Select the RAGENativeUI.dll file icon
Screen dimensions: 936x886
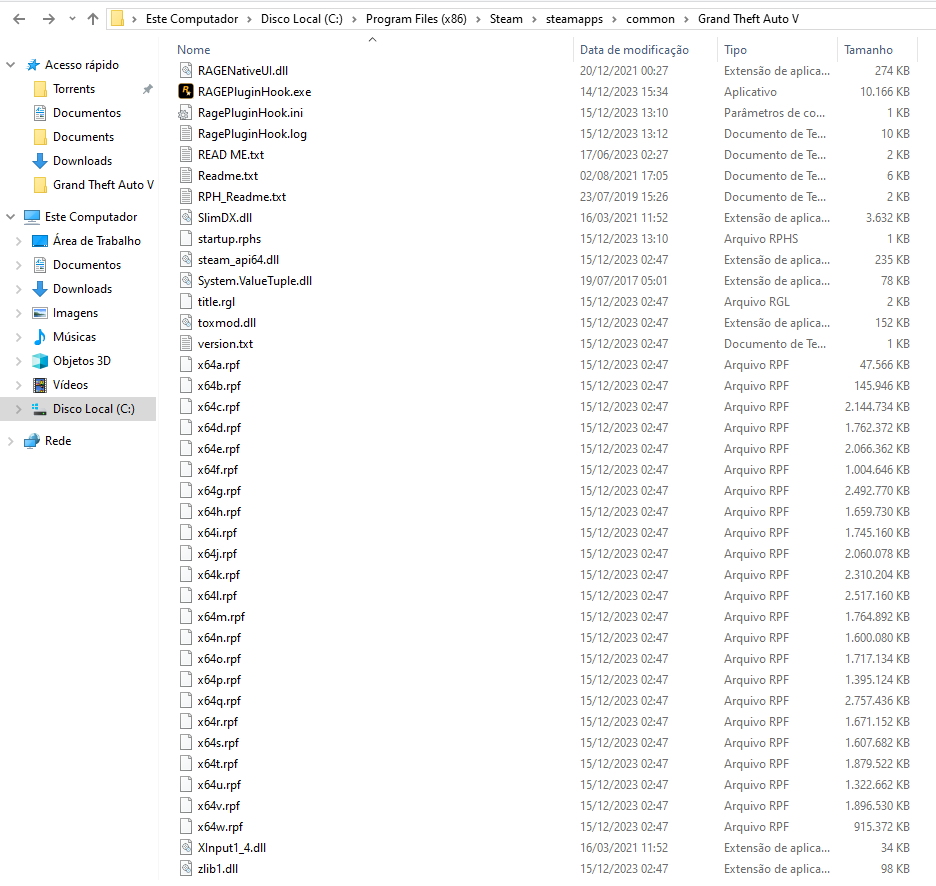(186, 70)
